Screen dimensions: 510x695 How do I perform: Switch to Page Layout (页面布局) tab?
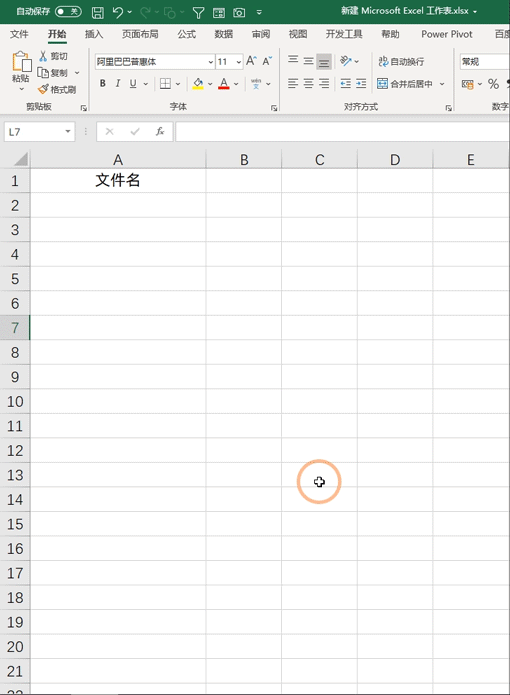click(x=140, y=34)
